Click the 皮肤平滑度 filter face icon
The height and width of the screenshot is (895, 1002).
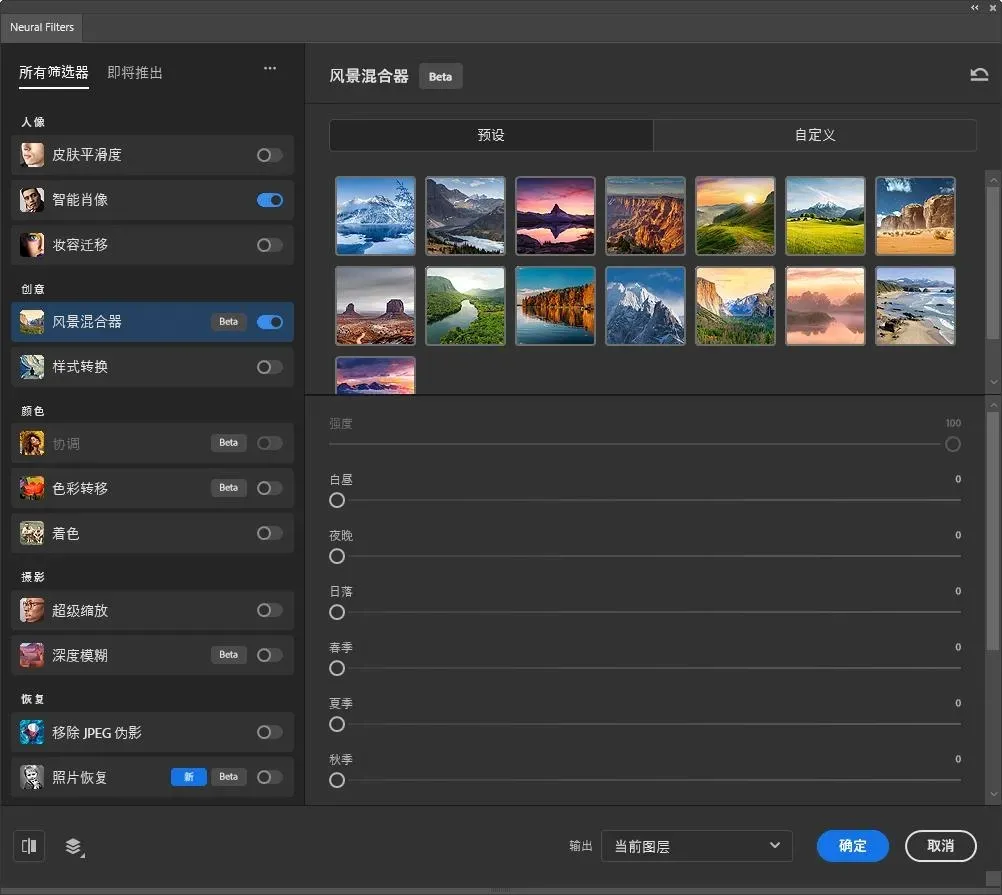[x=32, y=155]
